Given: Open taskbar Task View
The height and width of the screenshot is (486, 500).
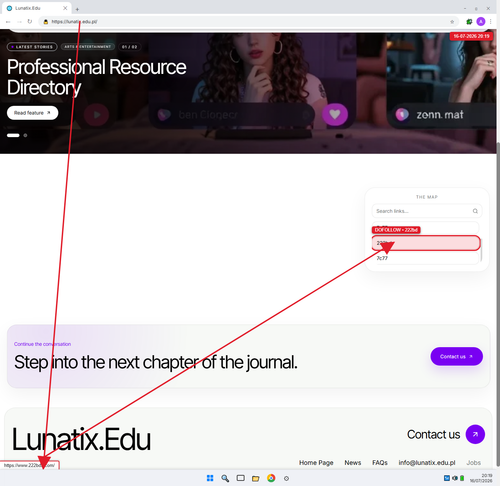Looking at the screenshot, I should (240, 478).
